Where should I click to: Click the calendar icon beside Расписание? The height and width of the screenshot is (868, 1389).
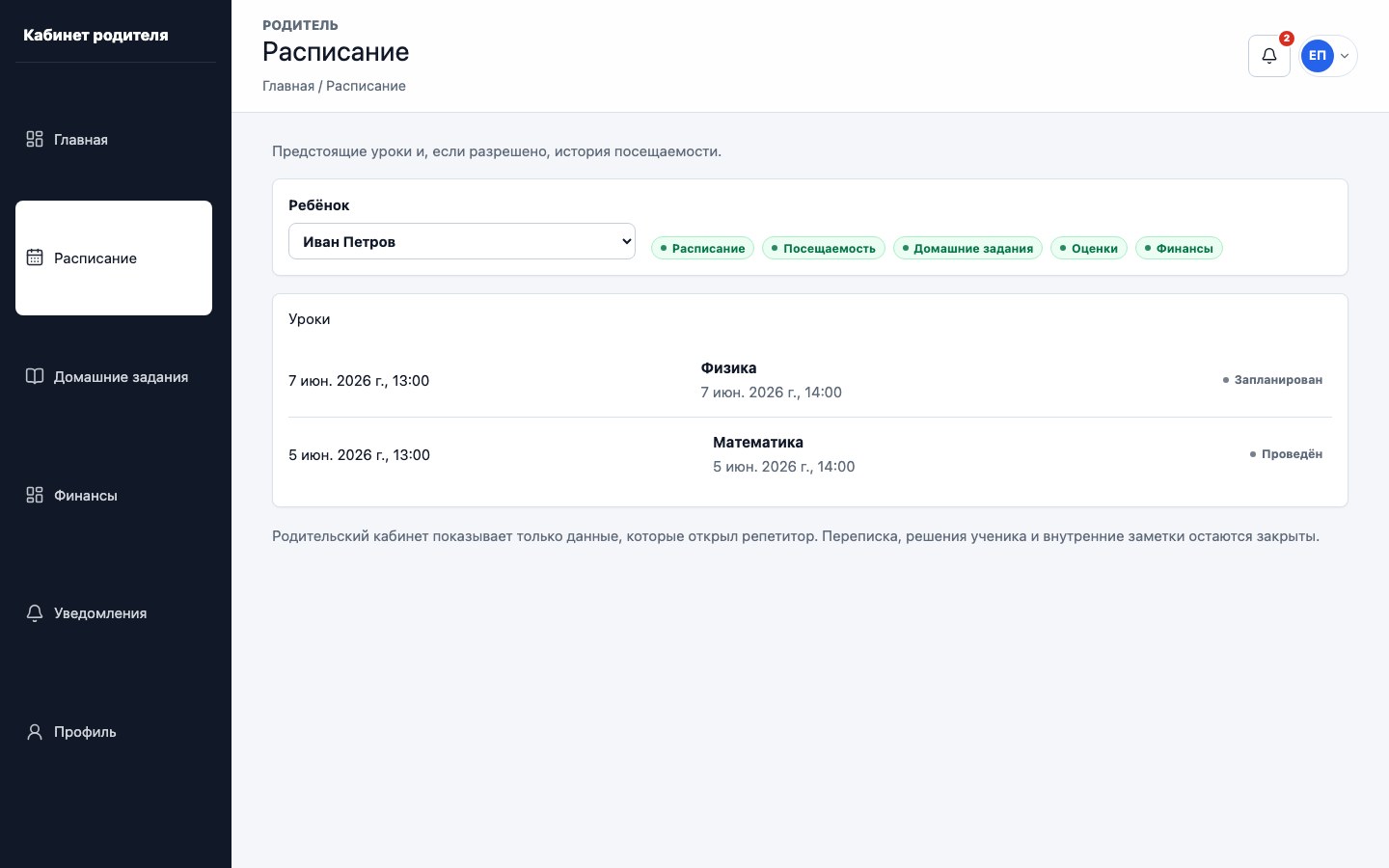pyautogui.click(x=35, y=258)
